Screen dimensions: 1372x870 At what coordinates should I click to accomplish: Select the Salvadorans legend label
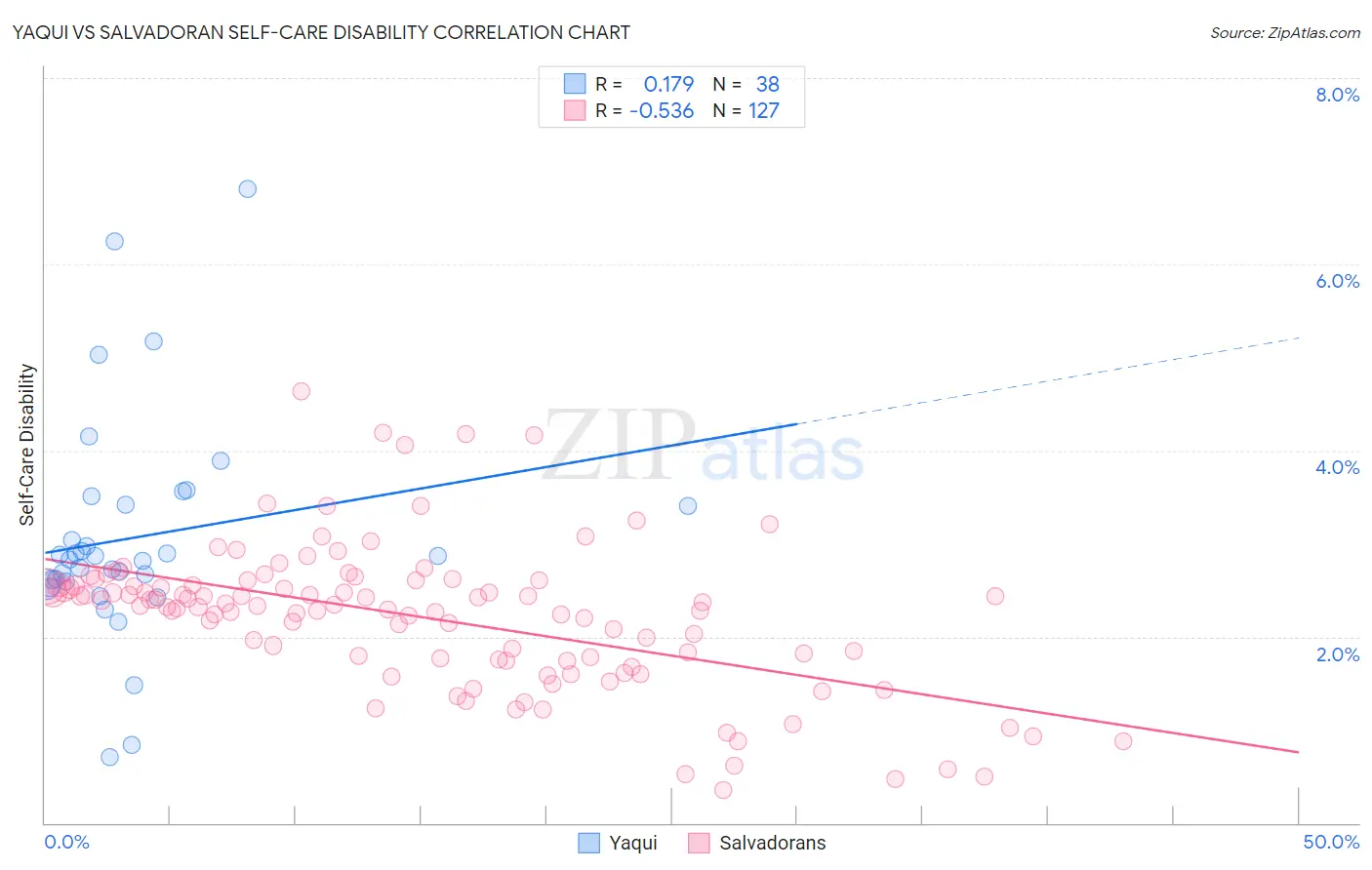773,843
